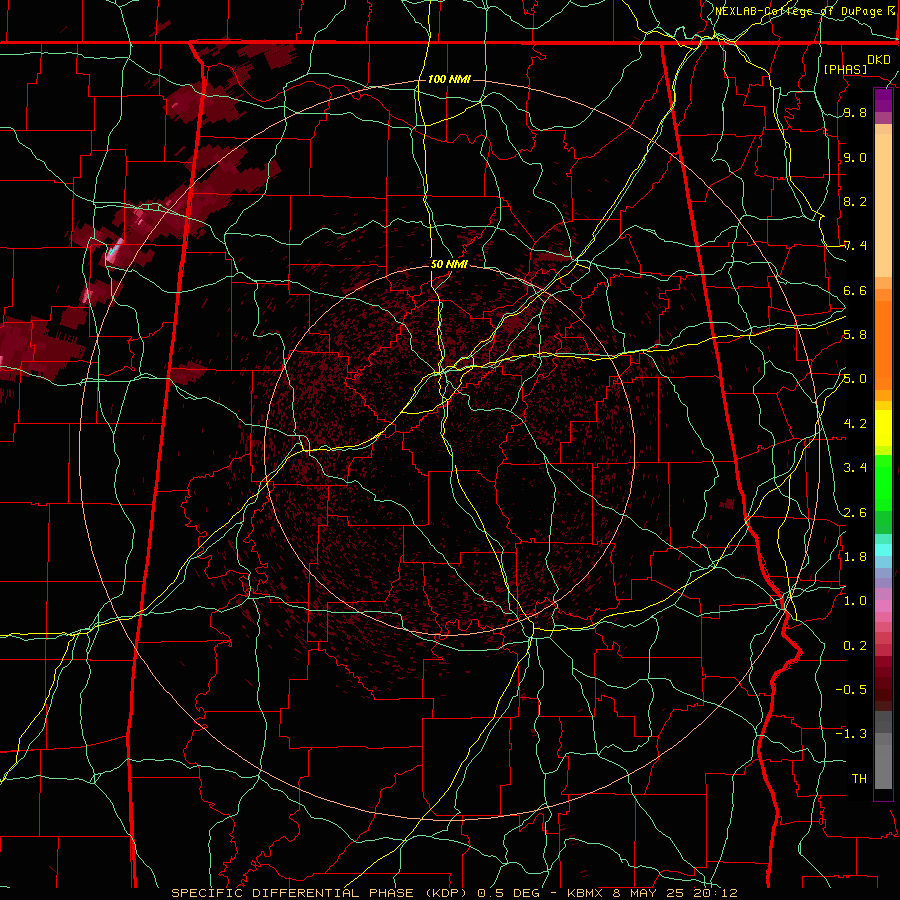Viewport: 900px width, 900px height.
Task: Pick the pale peach swatch on the color bar
Action: tap(883, 207)
